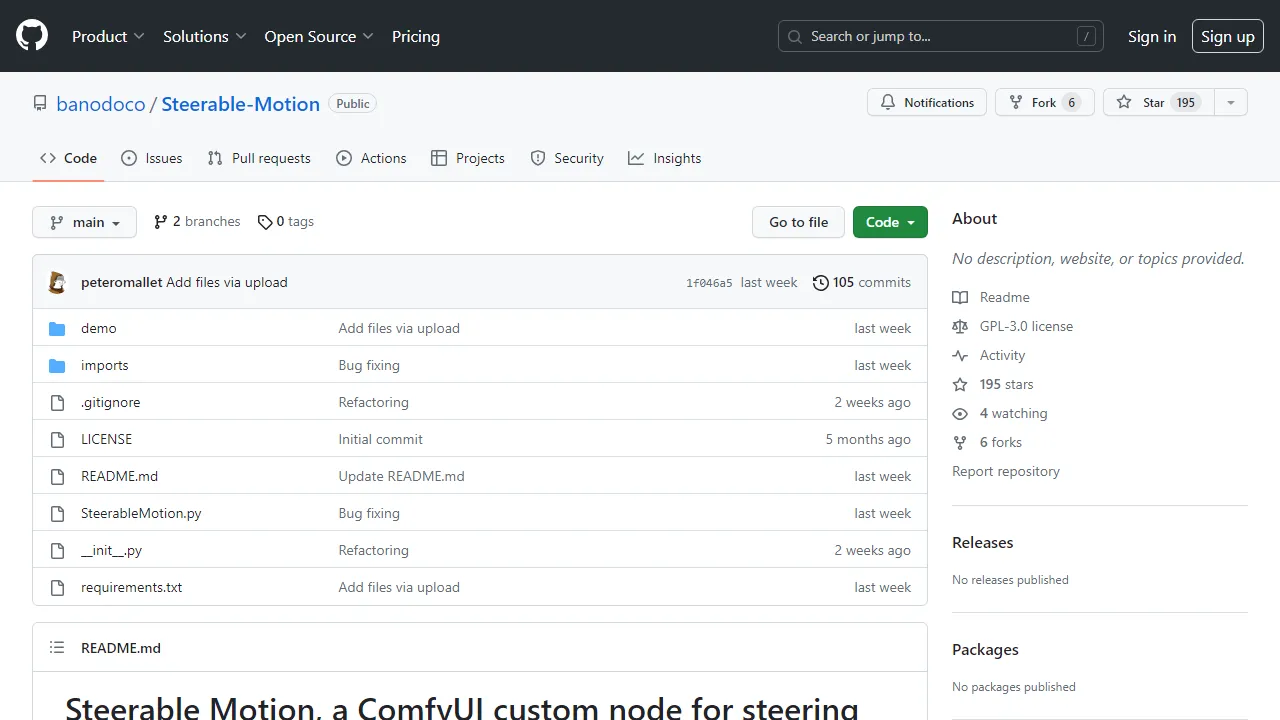The image size is (1280, 720).
Task: Click the __init__.py file icon
Action: coord(57,550)
